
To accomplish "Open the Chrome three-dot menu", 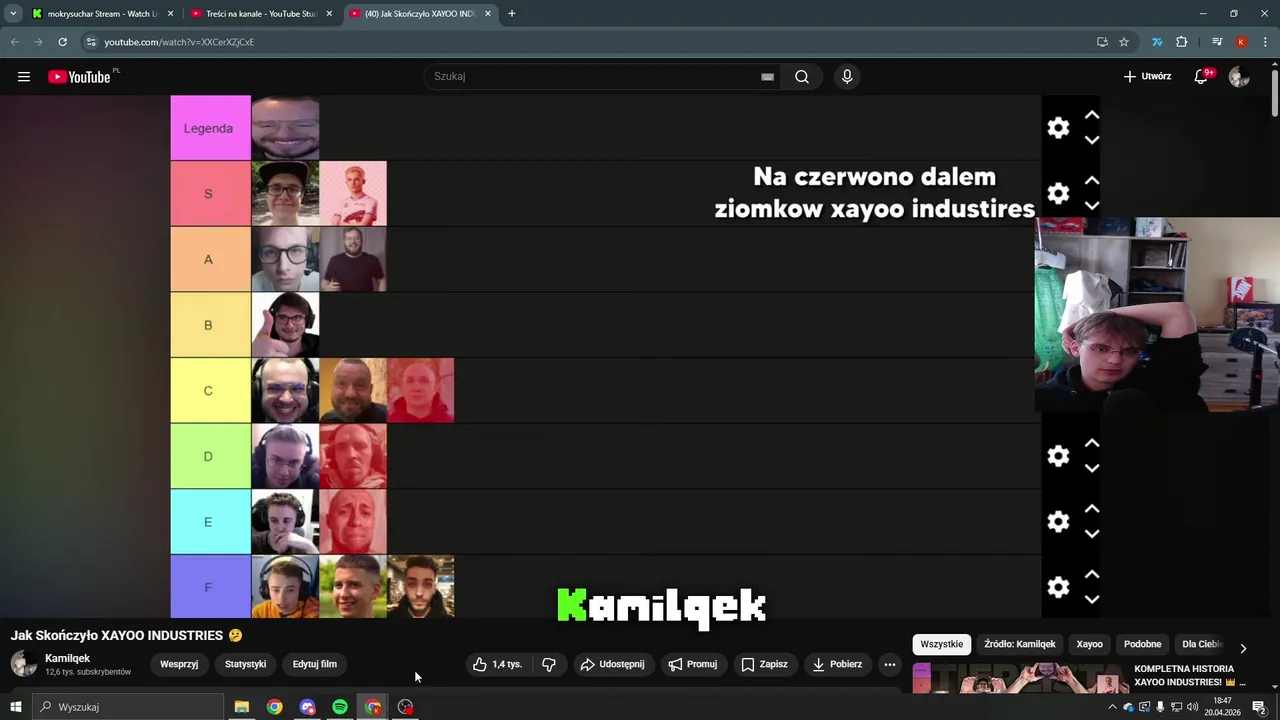I will (x=1265, y=42).
